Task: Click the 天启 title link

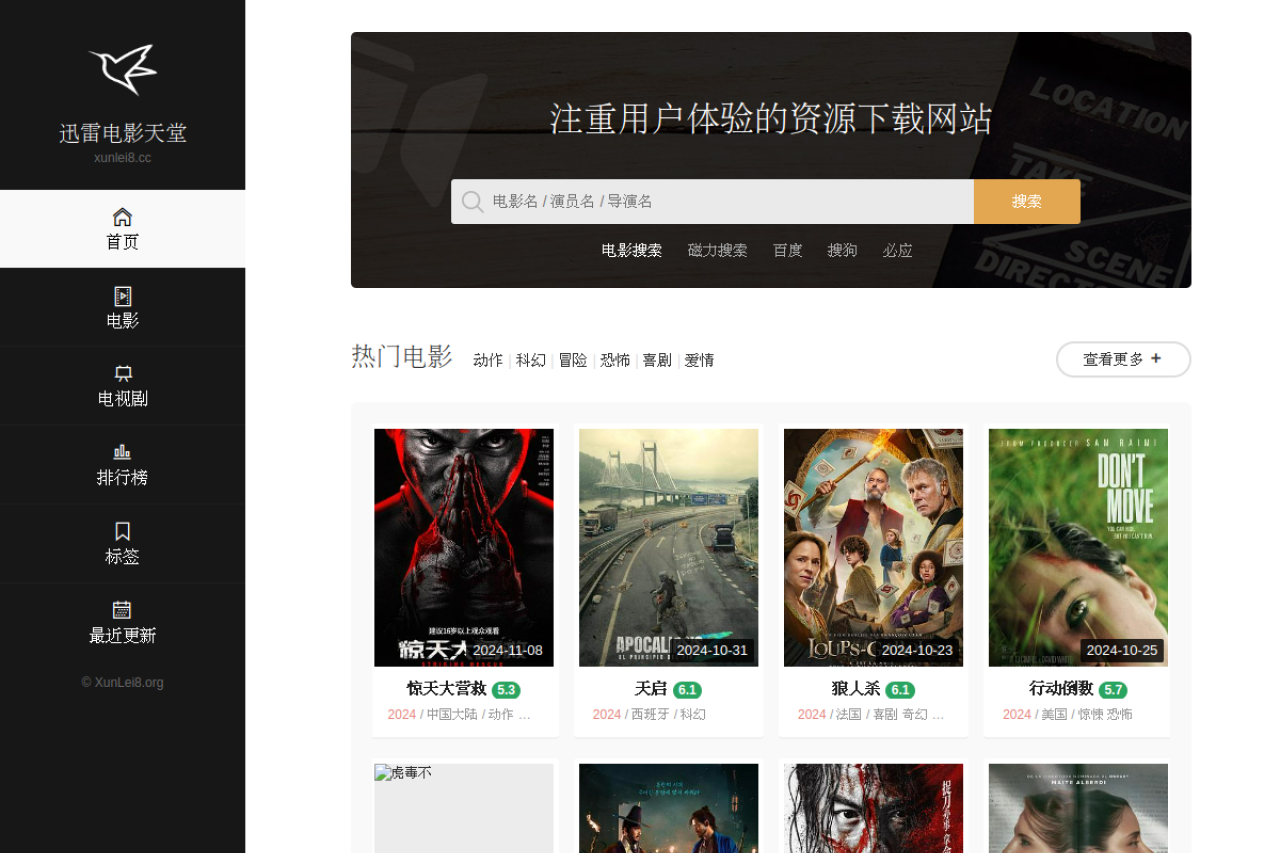Action: [x=651, y=689]
